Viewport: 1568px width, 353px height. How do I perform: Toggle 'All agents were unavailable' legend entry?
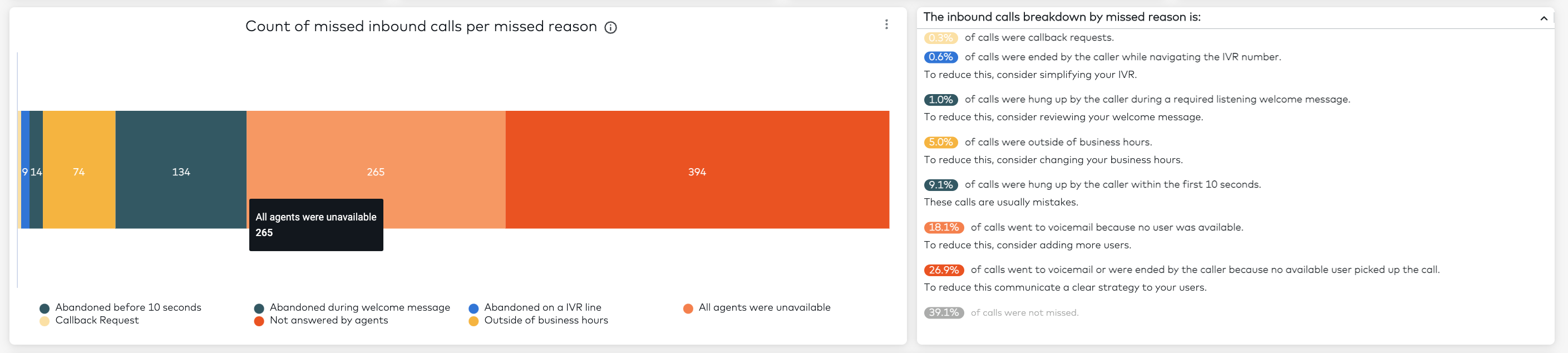757,307
